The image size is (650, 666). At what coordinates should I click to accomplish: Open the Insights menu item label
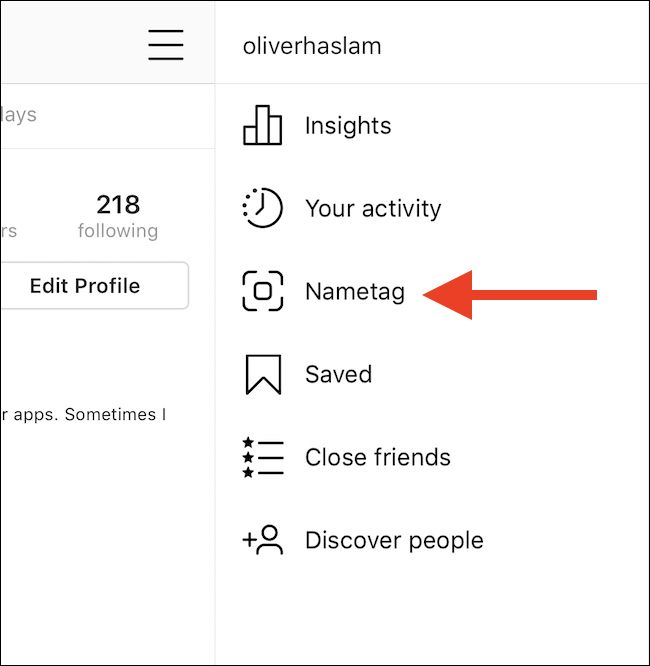click(x=348, y=126)
